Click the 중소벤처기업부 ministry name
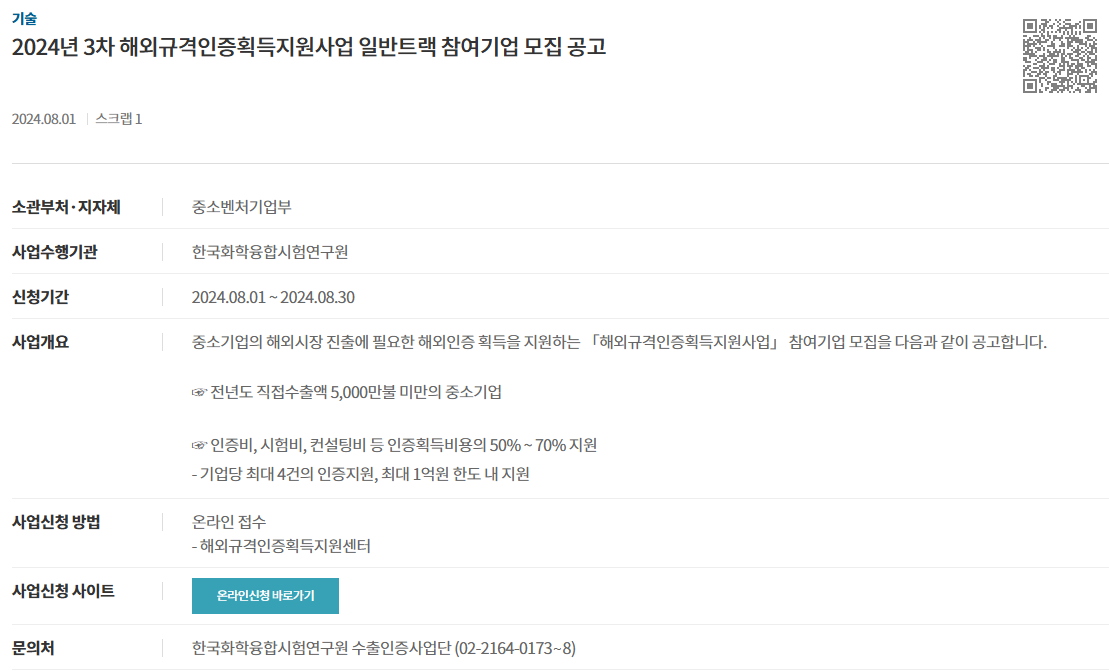 click(x=242, y=207)
